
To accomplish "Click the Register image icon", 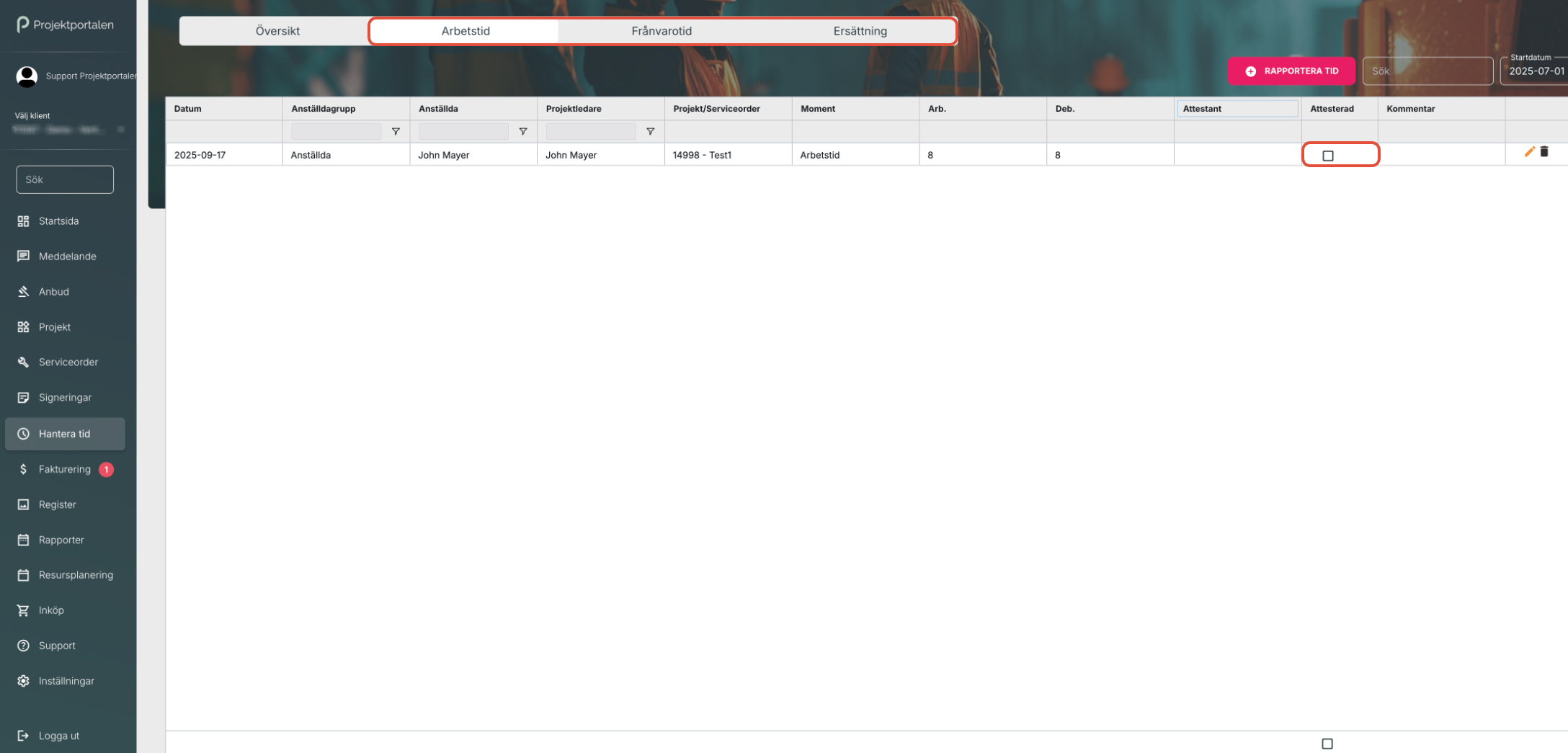I will [23, 504].
